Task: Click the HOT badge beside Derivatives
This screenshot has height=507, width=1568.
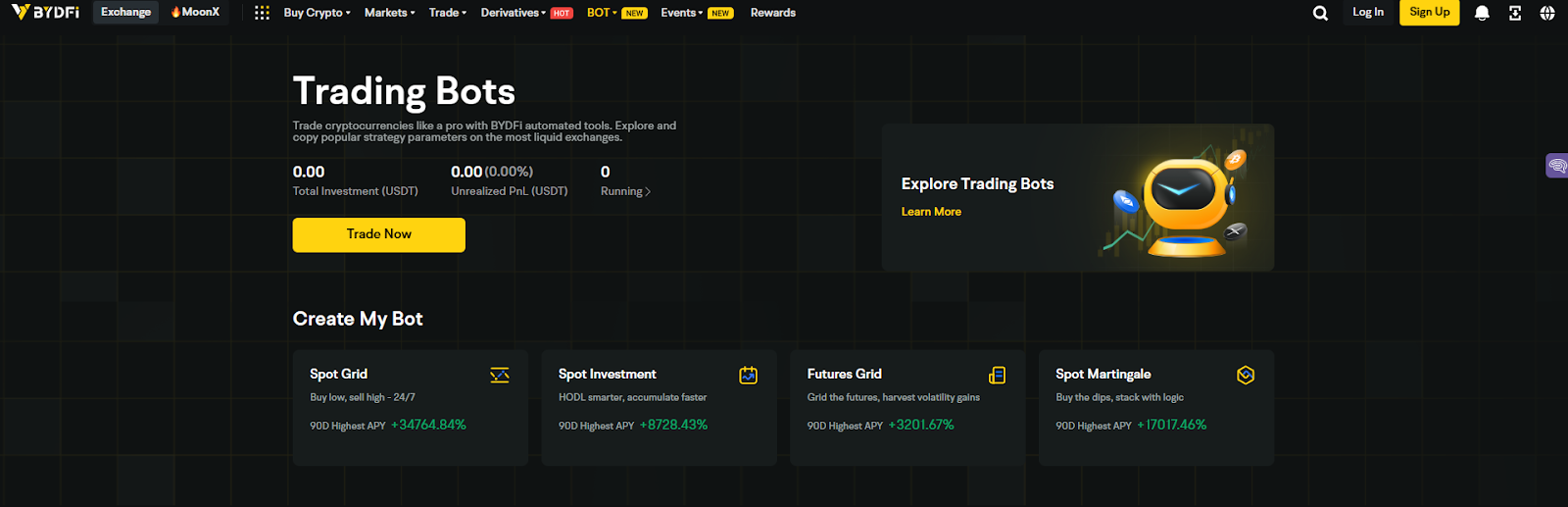Action: coord(562,14)
